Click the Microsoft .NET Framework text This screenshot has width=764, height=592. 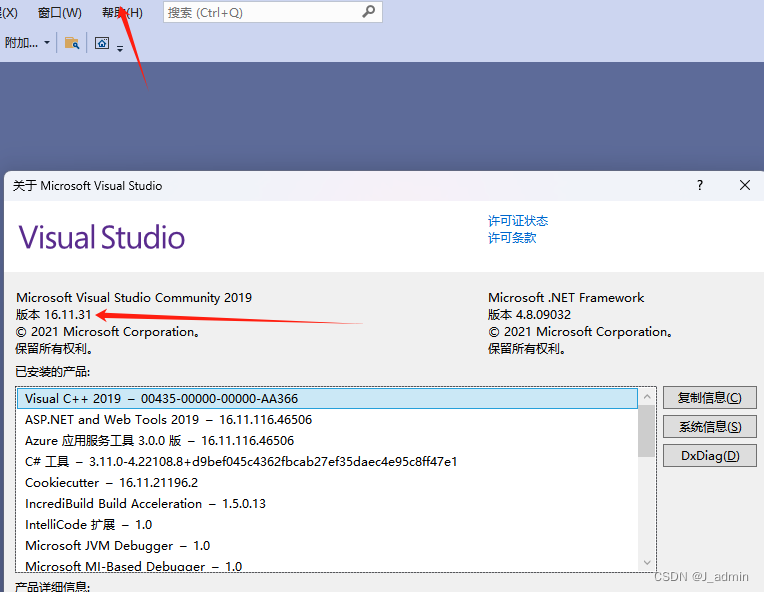tap(566, 298)
